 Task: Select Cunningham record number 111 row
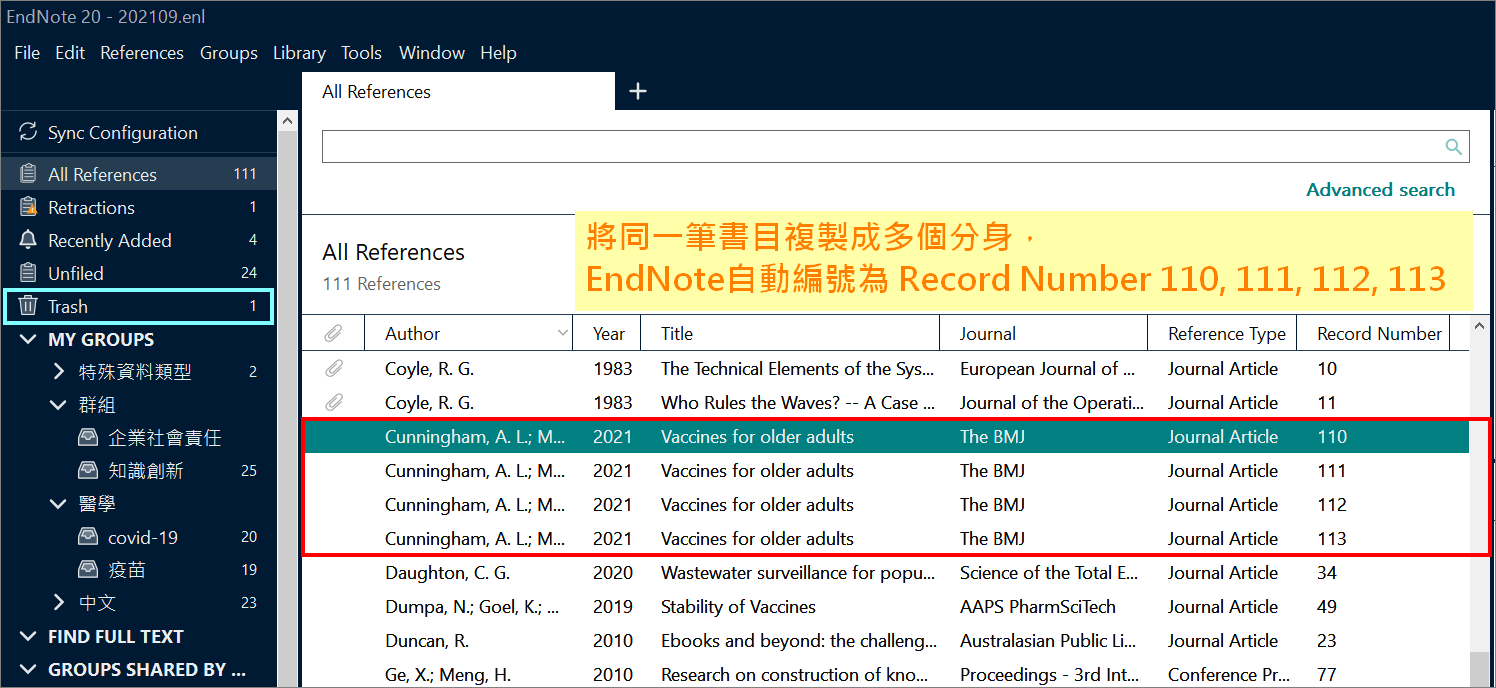[886, 471]
